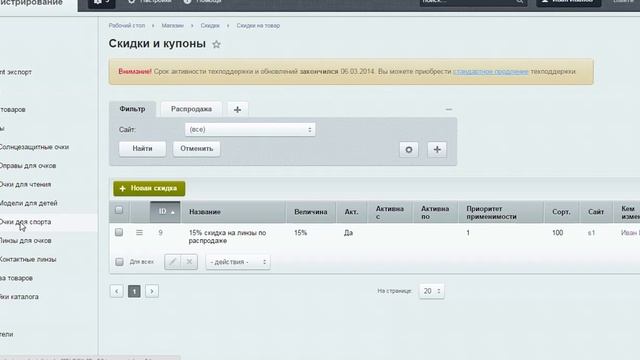Click delete X icon below table
Screen dimensions: 640x360
[189, 262]
